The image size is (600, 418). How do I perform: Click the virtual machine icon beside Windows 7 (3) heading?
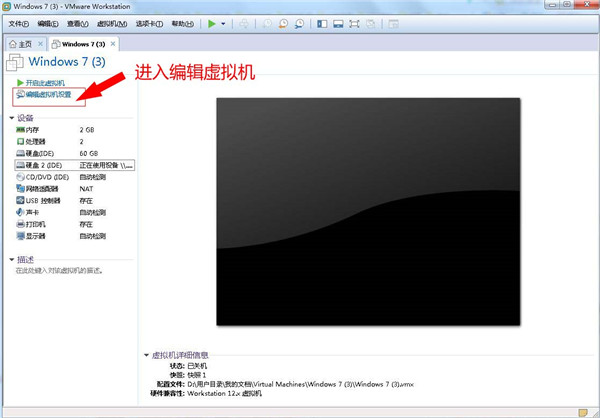pos(15,62)
